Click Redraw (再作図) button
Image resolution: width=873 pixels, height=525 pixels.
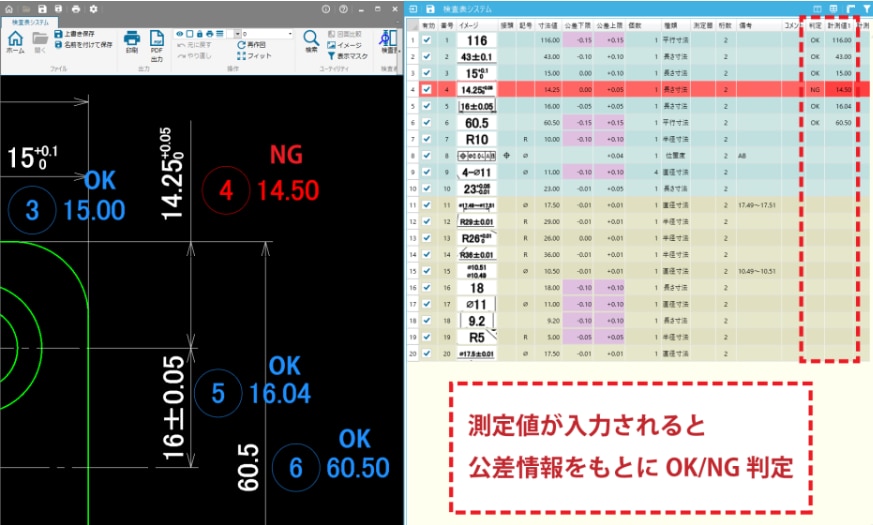252,45
